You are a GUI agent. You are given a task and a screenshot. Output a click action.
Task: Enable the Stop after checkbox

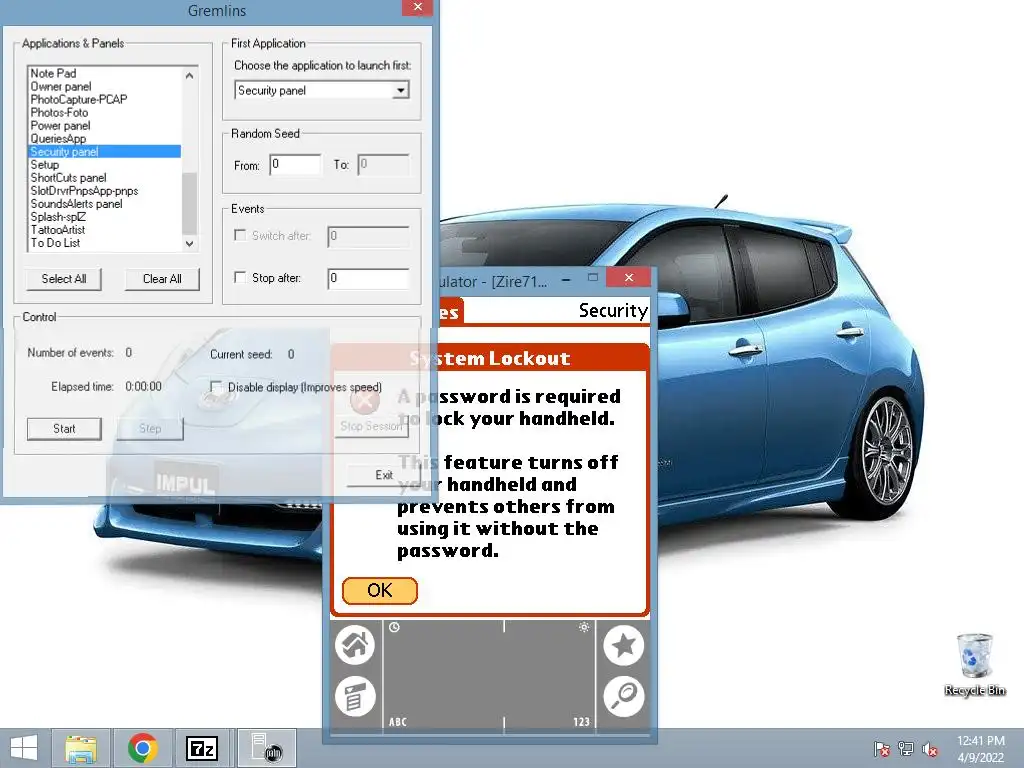click(x=240, y=278)
